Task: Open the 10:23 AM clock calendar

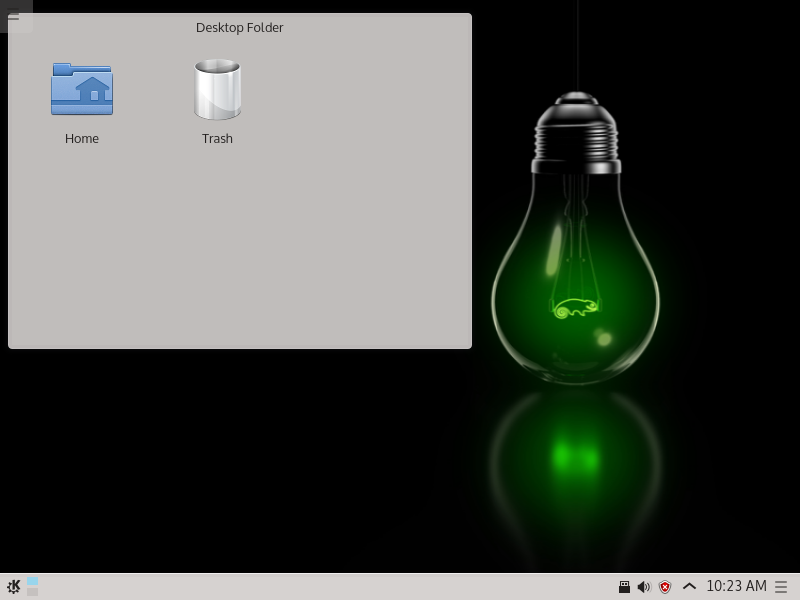Action: coord(736,586)
